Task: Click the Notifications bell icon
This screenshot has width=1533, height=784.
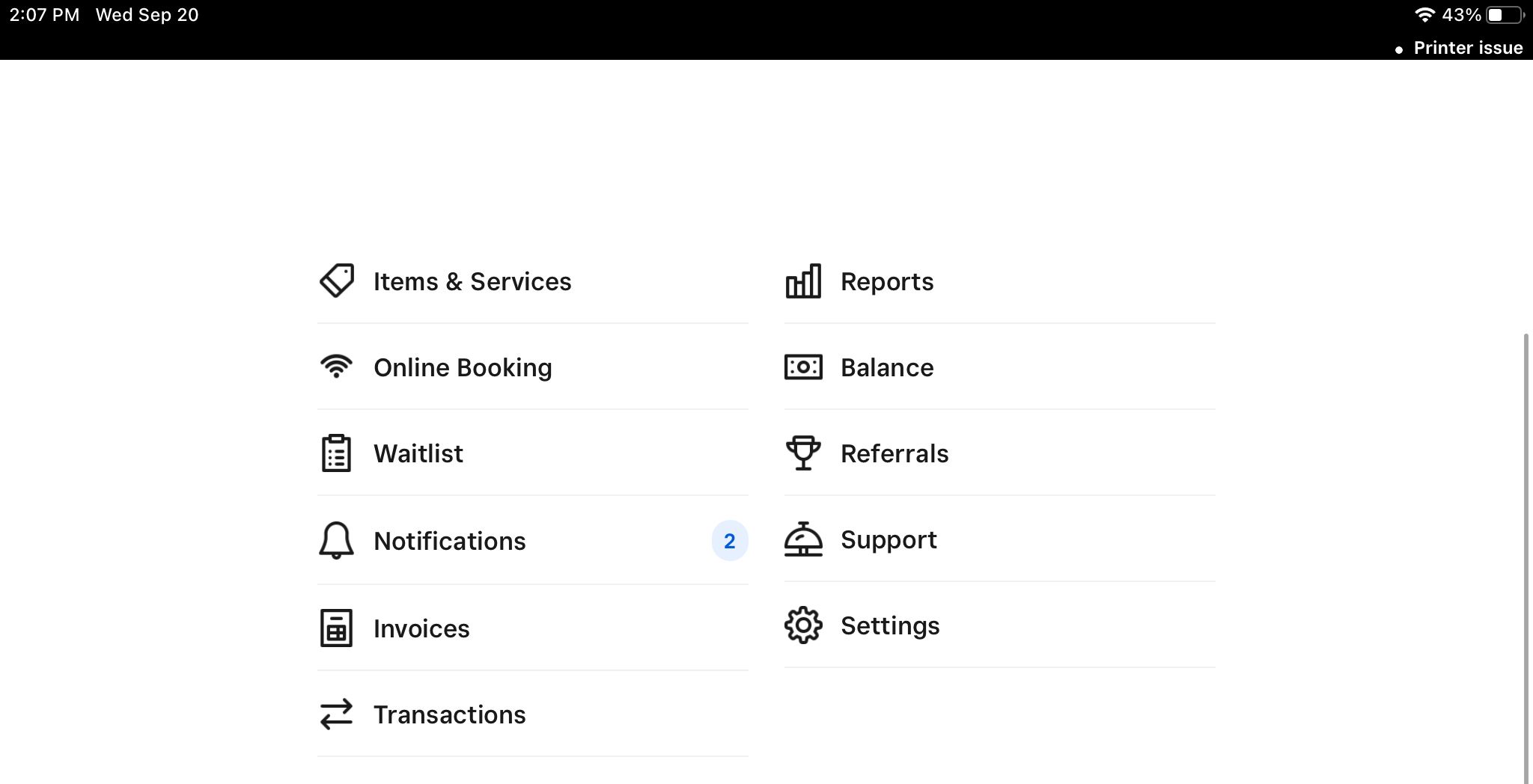Action: [336, 540]
